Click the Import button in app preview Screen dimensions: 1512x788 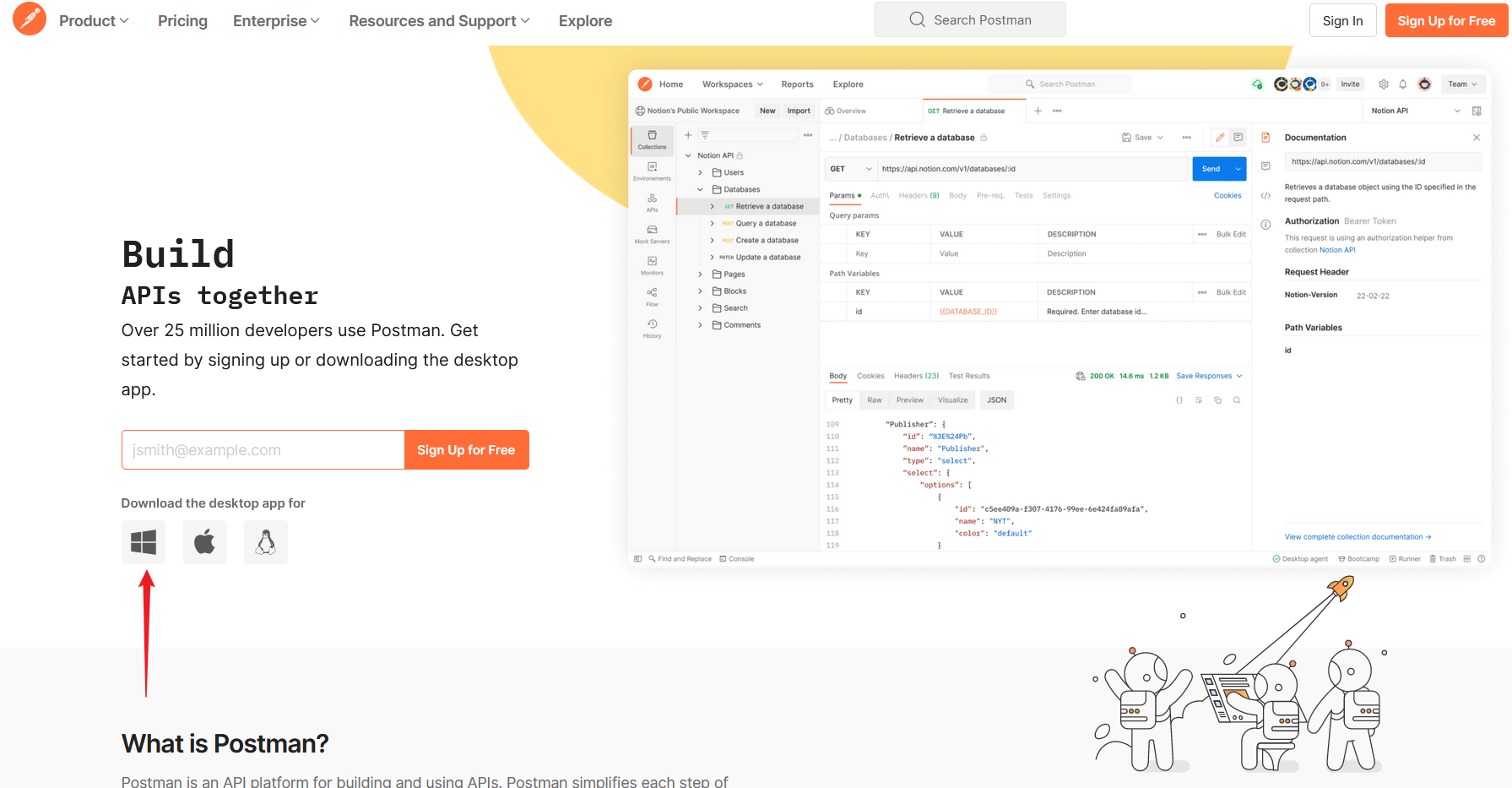click(x=799, y=111)
